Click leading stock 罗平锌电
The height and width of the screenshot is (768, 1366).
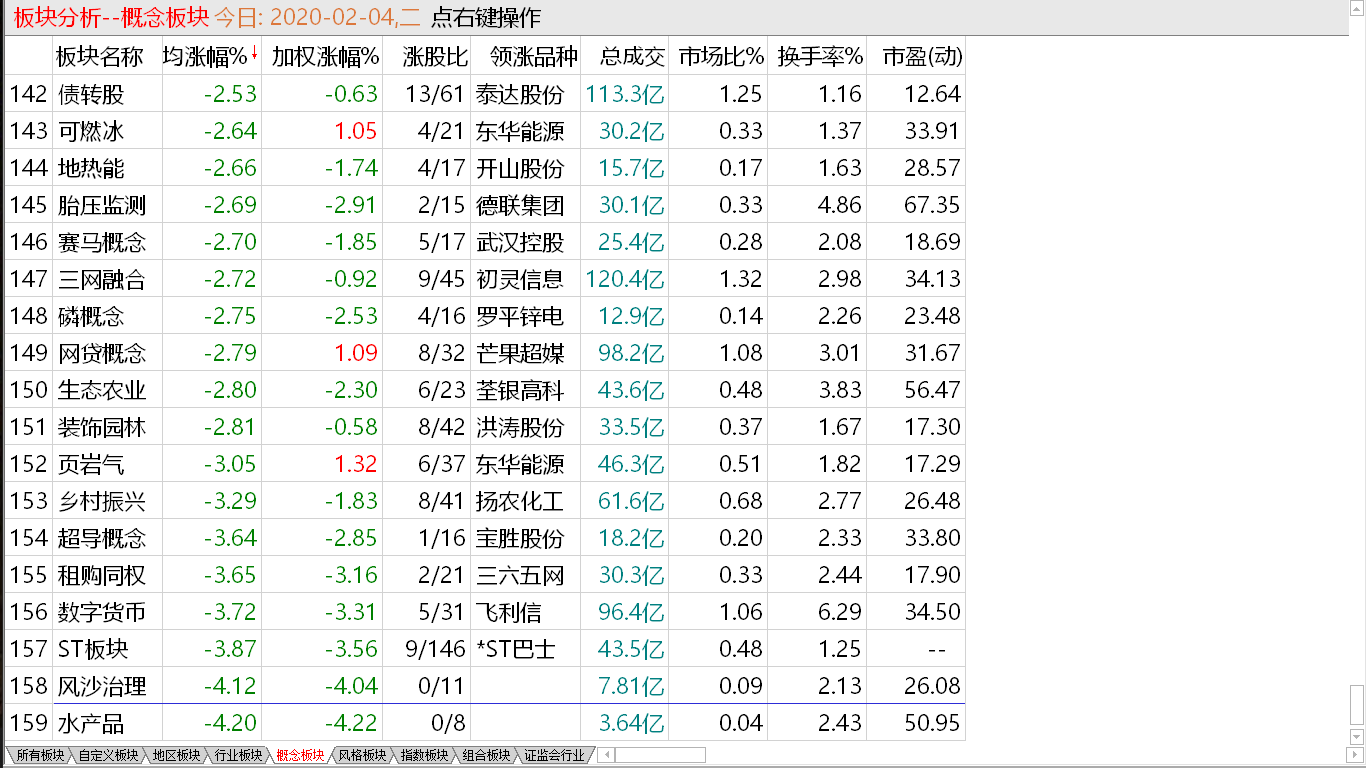click(x=520, y=316)
